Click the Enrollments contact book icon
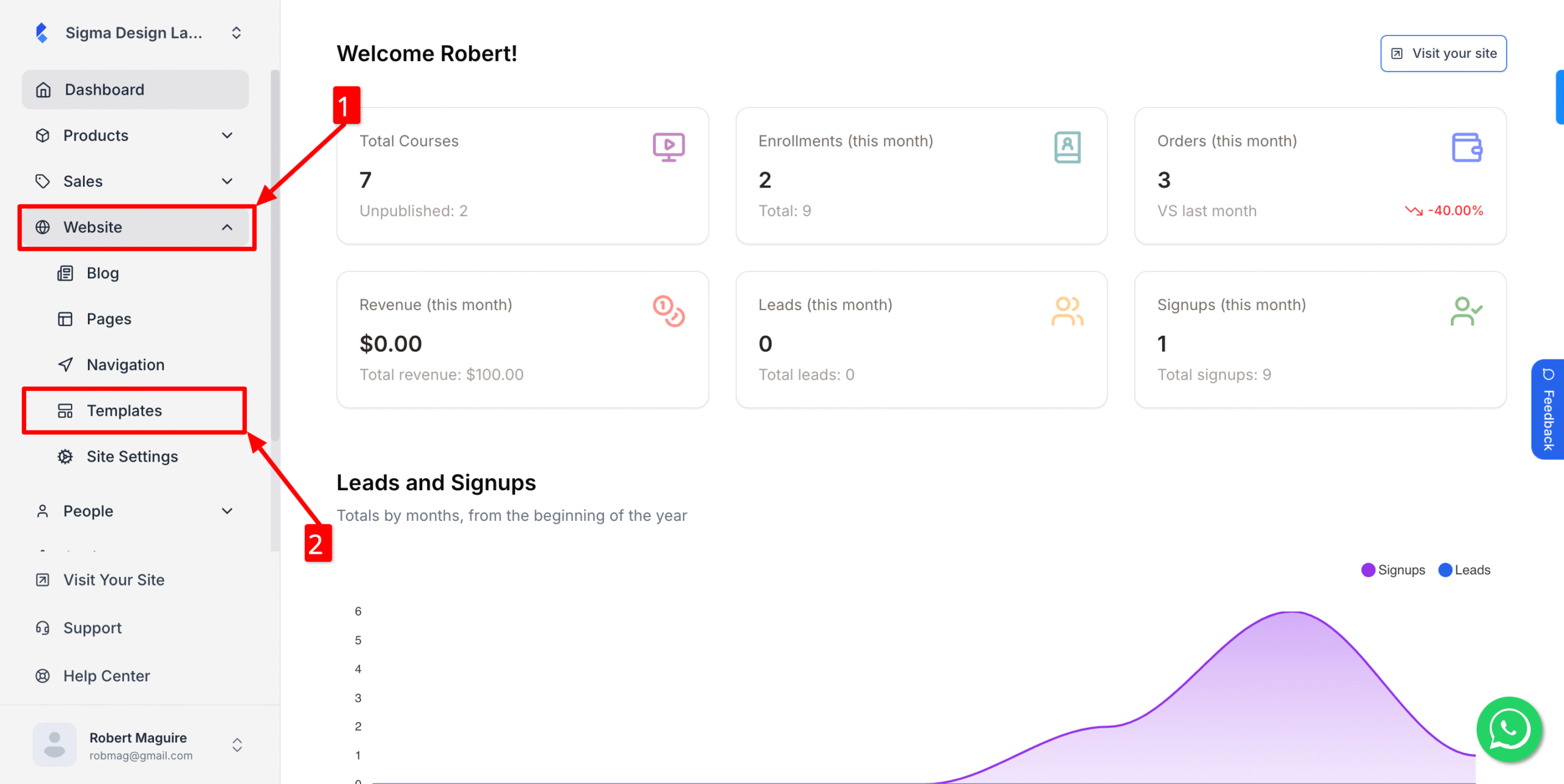Viewport: 1564px width, 784px height. point(1067,147)
